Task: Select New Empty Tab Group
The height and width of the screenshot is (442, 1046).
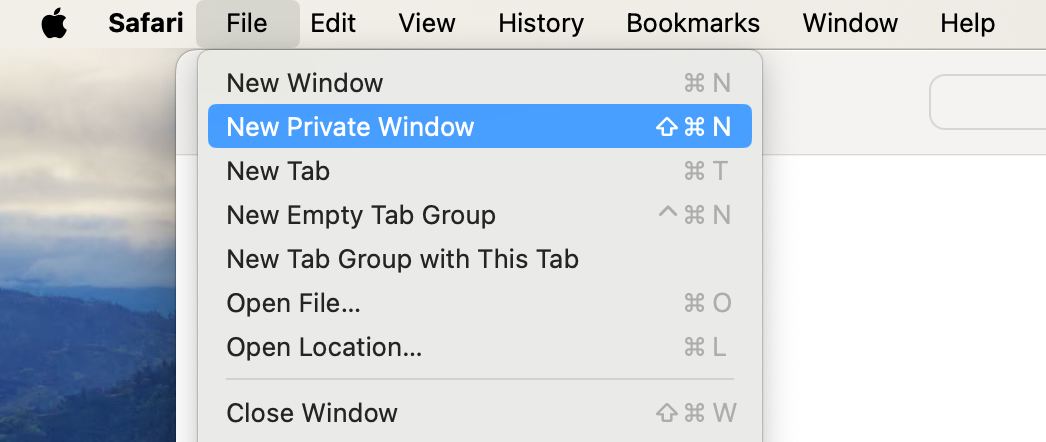Action: point(361,215)
